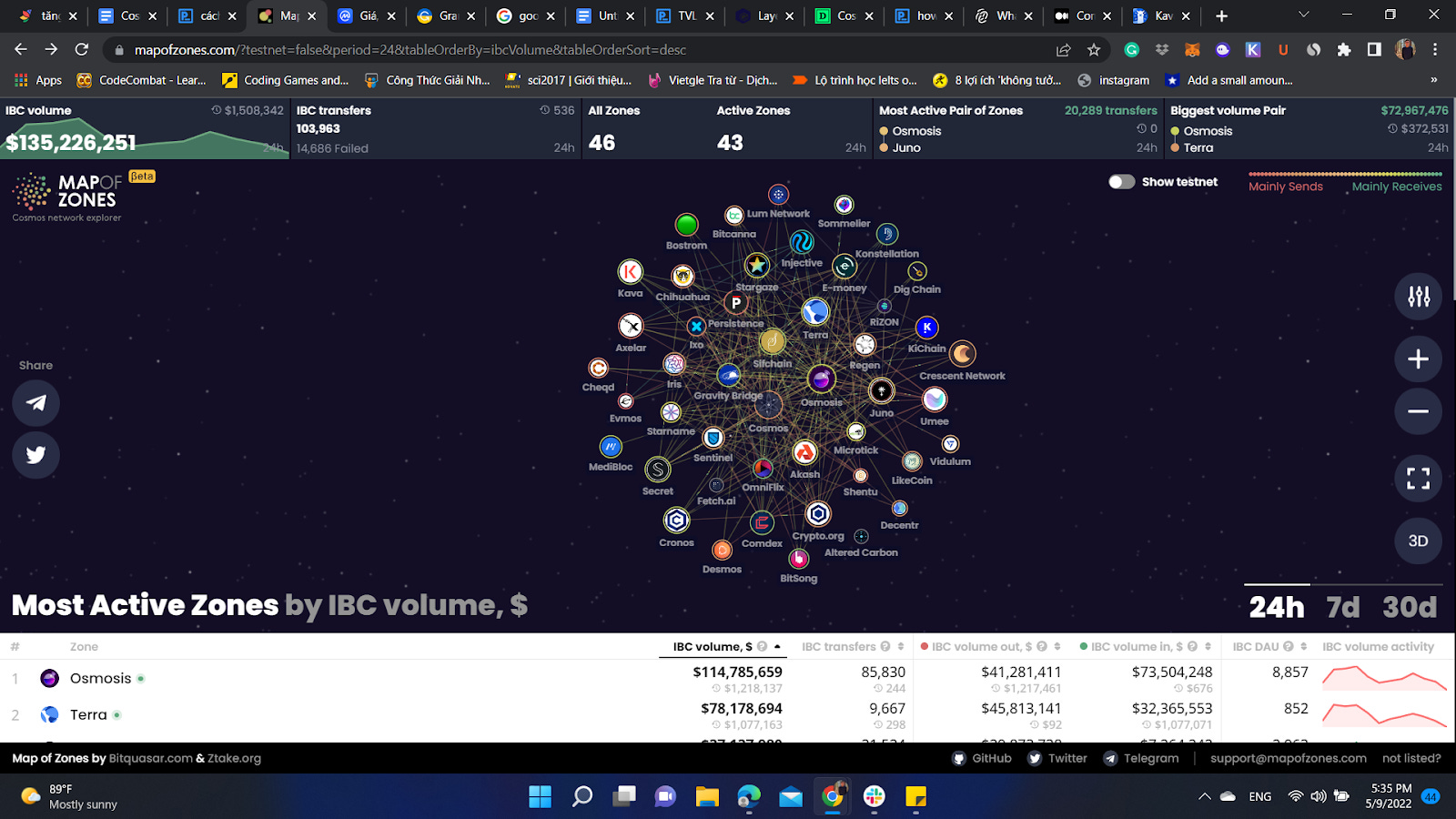Open the weather widget
This screenshot has height=819, width=1456.
(x=71, y=796)
